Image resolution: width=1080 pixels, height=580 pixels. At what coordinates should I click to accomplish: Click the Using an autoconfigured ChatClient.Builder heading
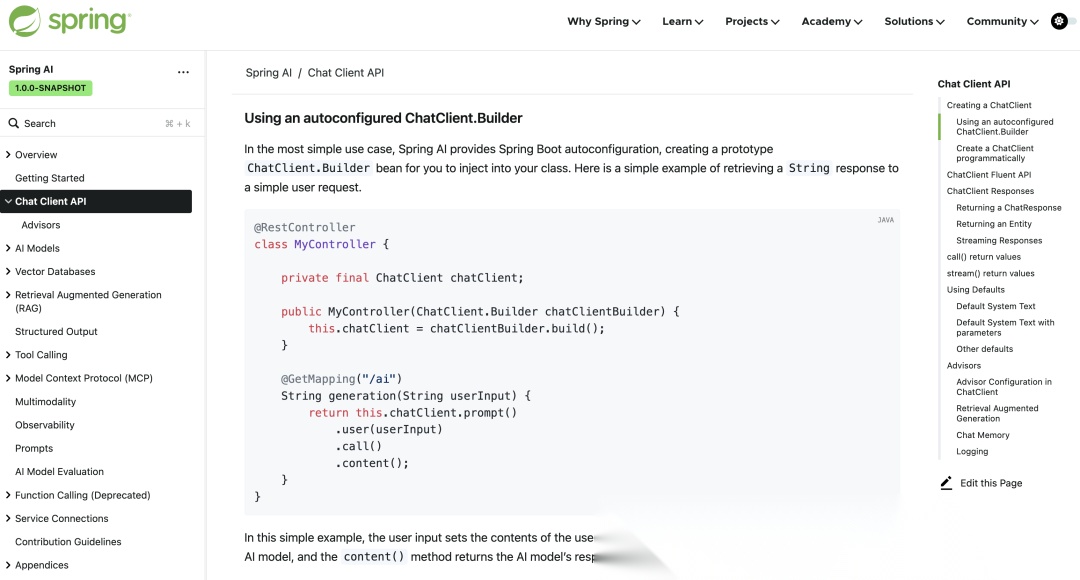click(383, 118)
